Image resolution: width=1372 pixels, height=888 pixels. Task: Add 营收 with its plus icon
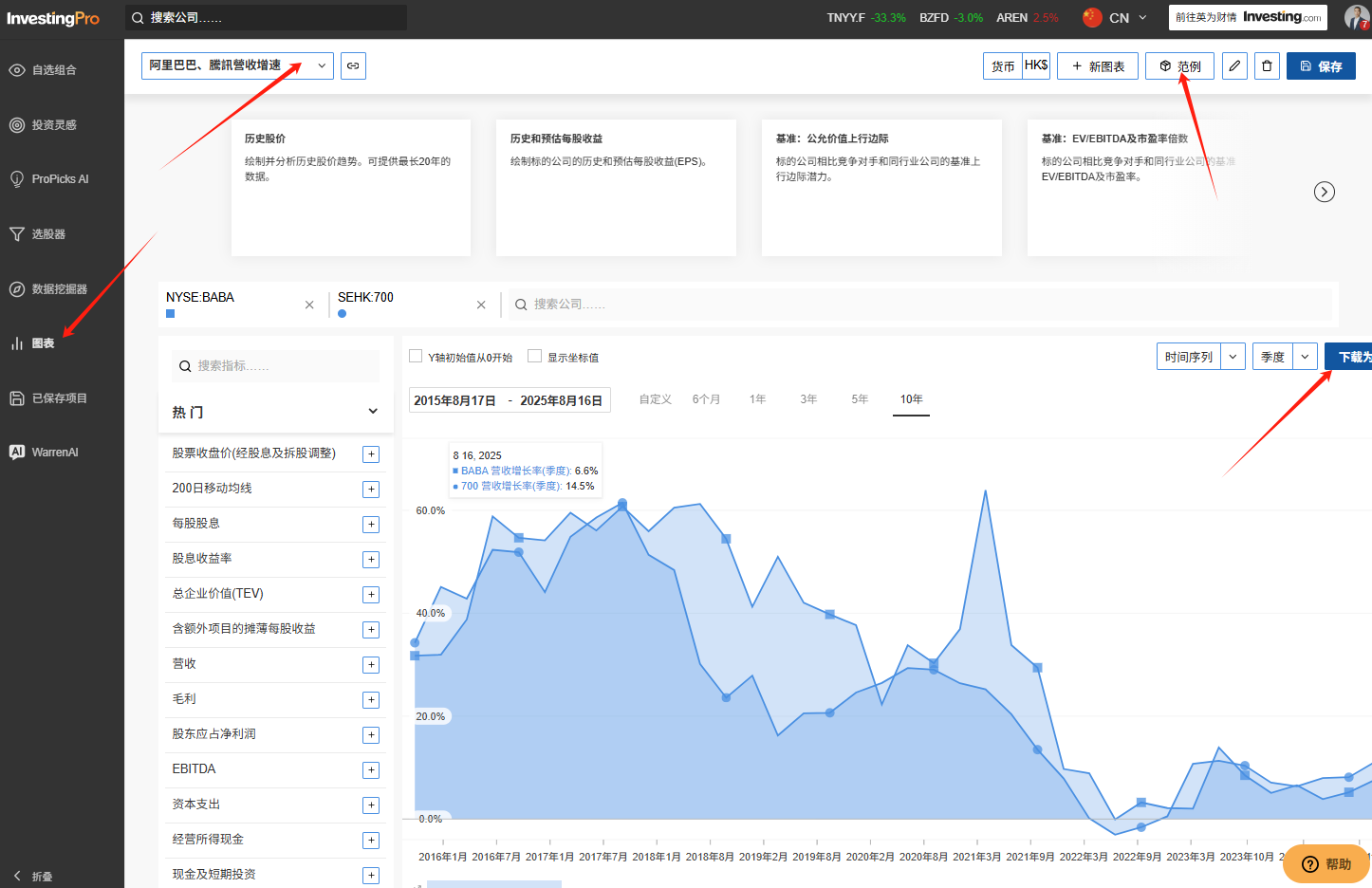(371, 665)
